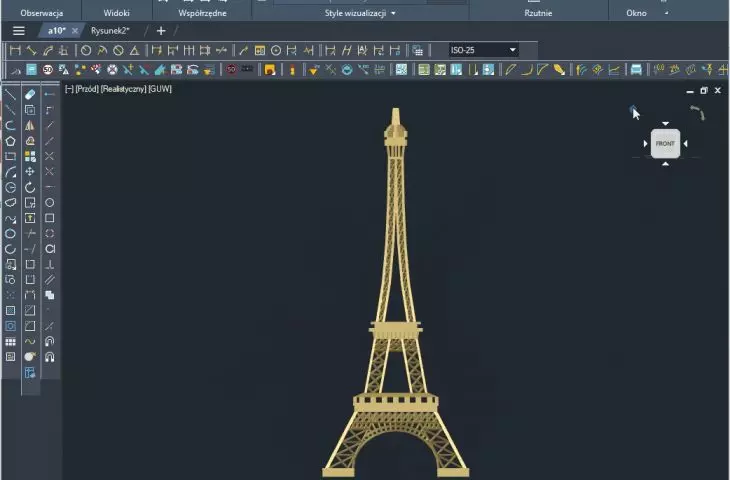The height and width of the screenshot is (480, 730).
Task: Click the Aligned dimension tool
Action: pyautogui.click(x=32, y=50)
